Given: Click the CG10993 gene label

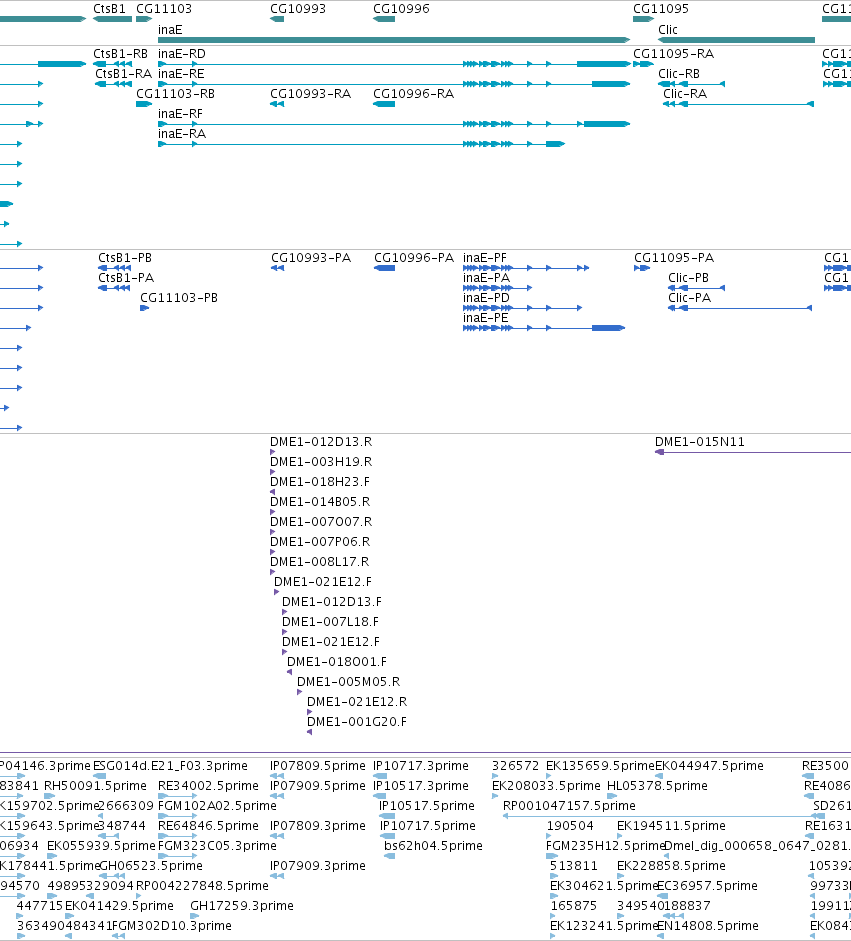Looking at the screenshot, I should [298, 9].
